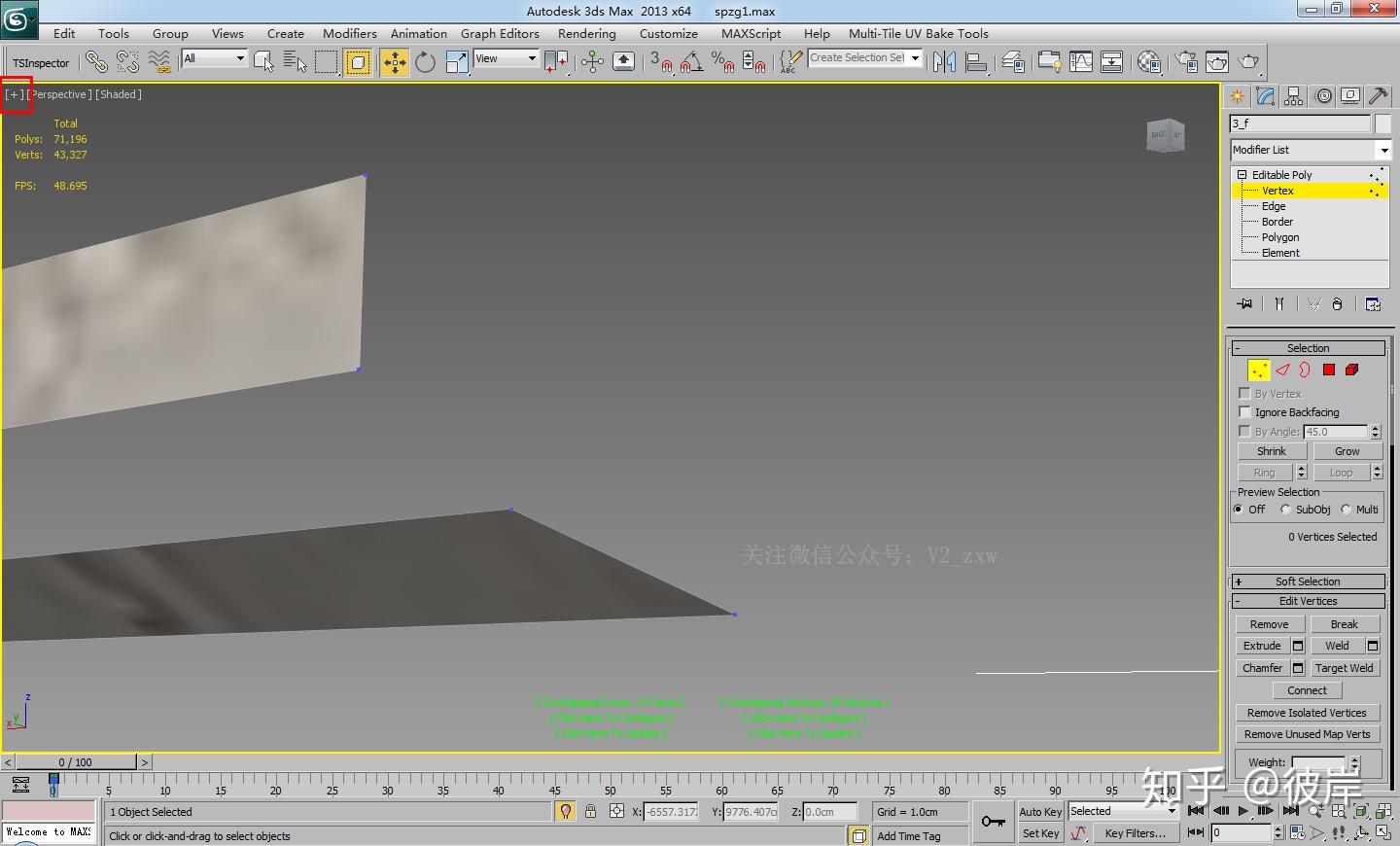
Task: Select the Edge sub-object level in stack
Action: [x=1274, y=206]
